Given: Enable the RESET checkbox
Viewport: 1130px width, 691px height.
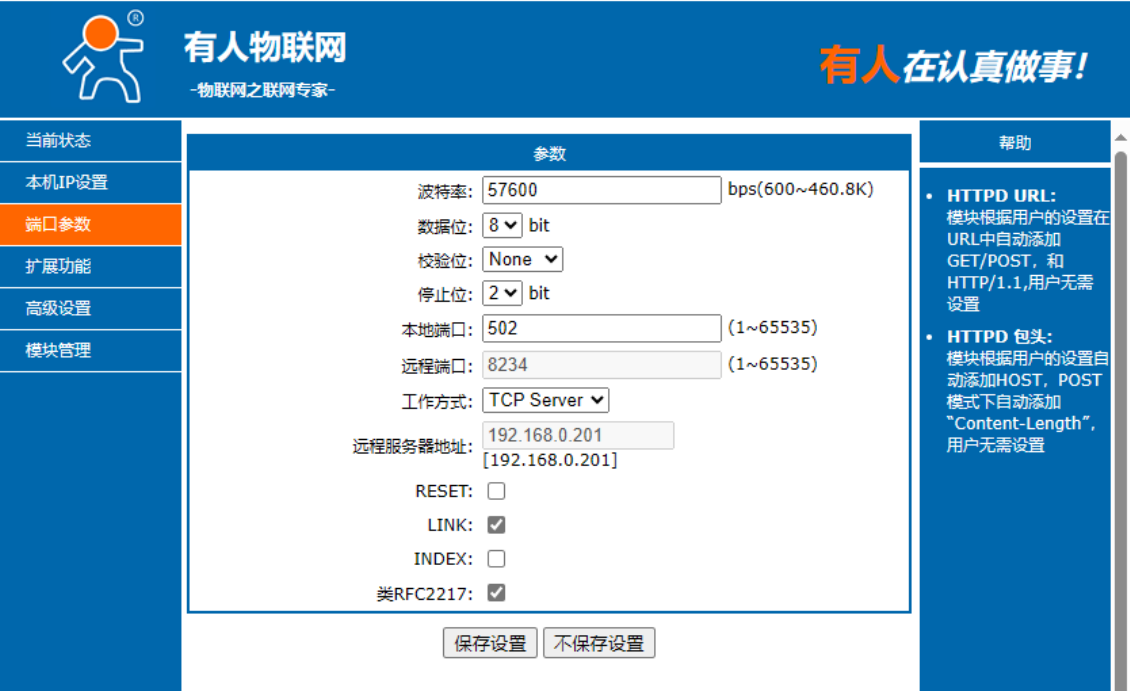Looking at the screenshot, I should pos(496,491).
